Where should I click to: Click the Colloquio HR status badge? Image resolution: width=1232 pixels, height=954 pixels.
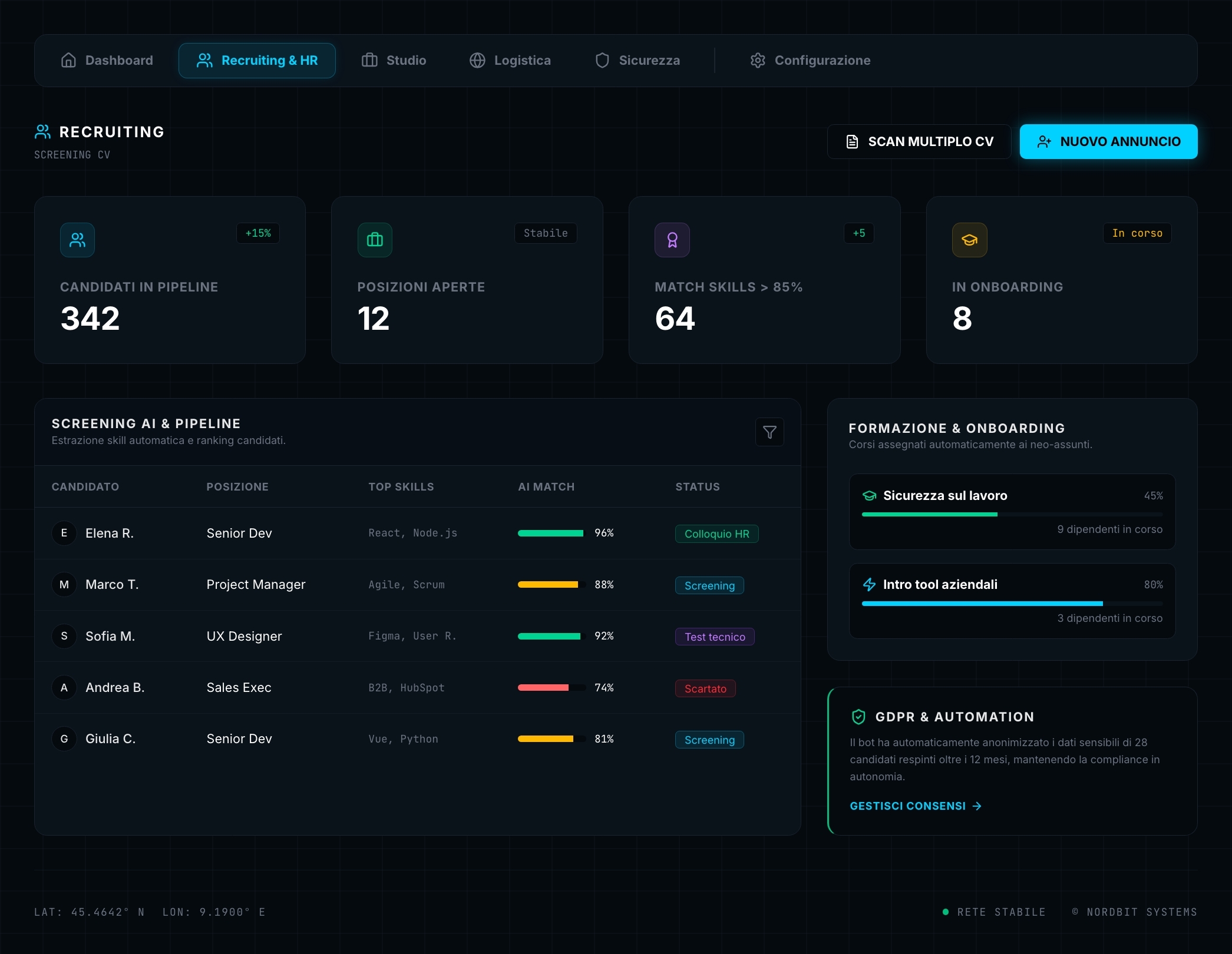[716, 534]
